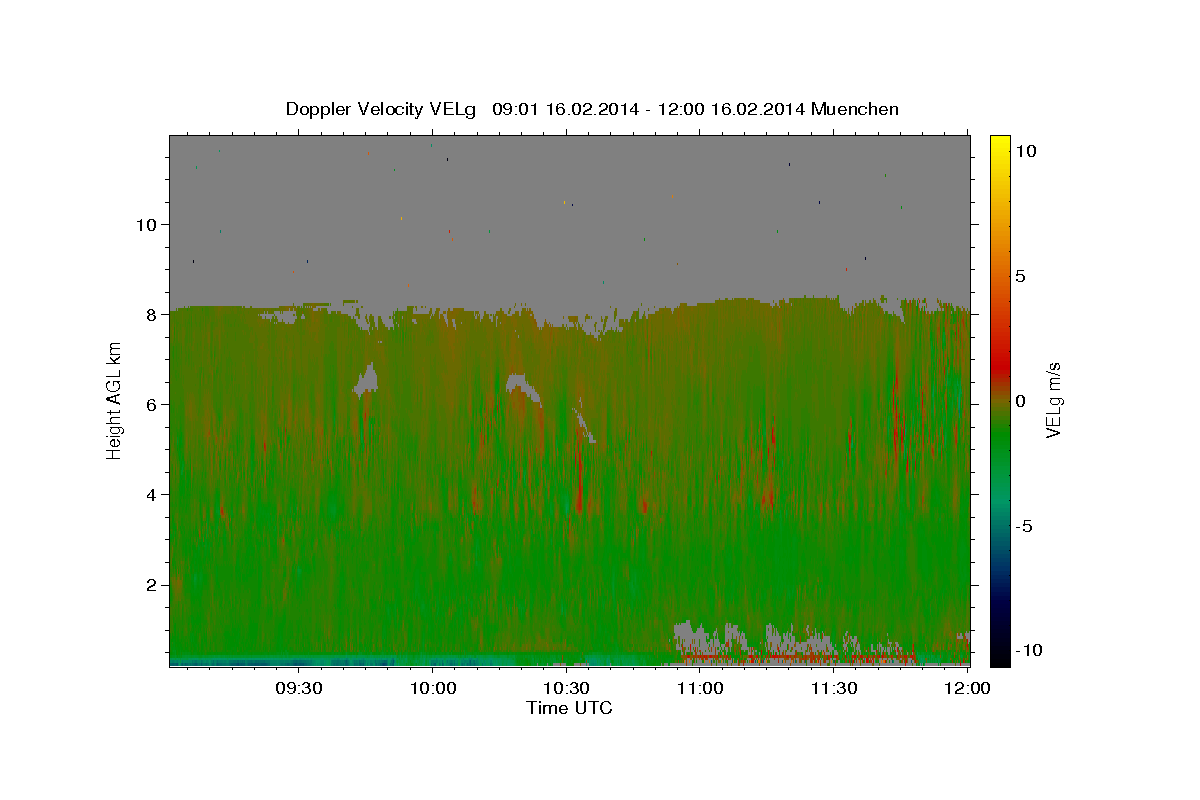Screen dimensions: 1200x800
Task: Click the colorbar value 5 label
Action: pos(1020,276)
